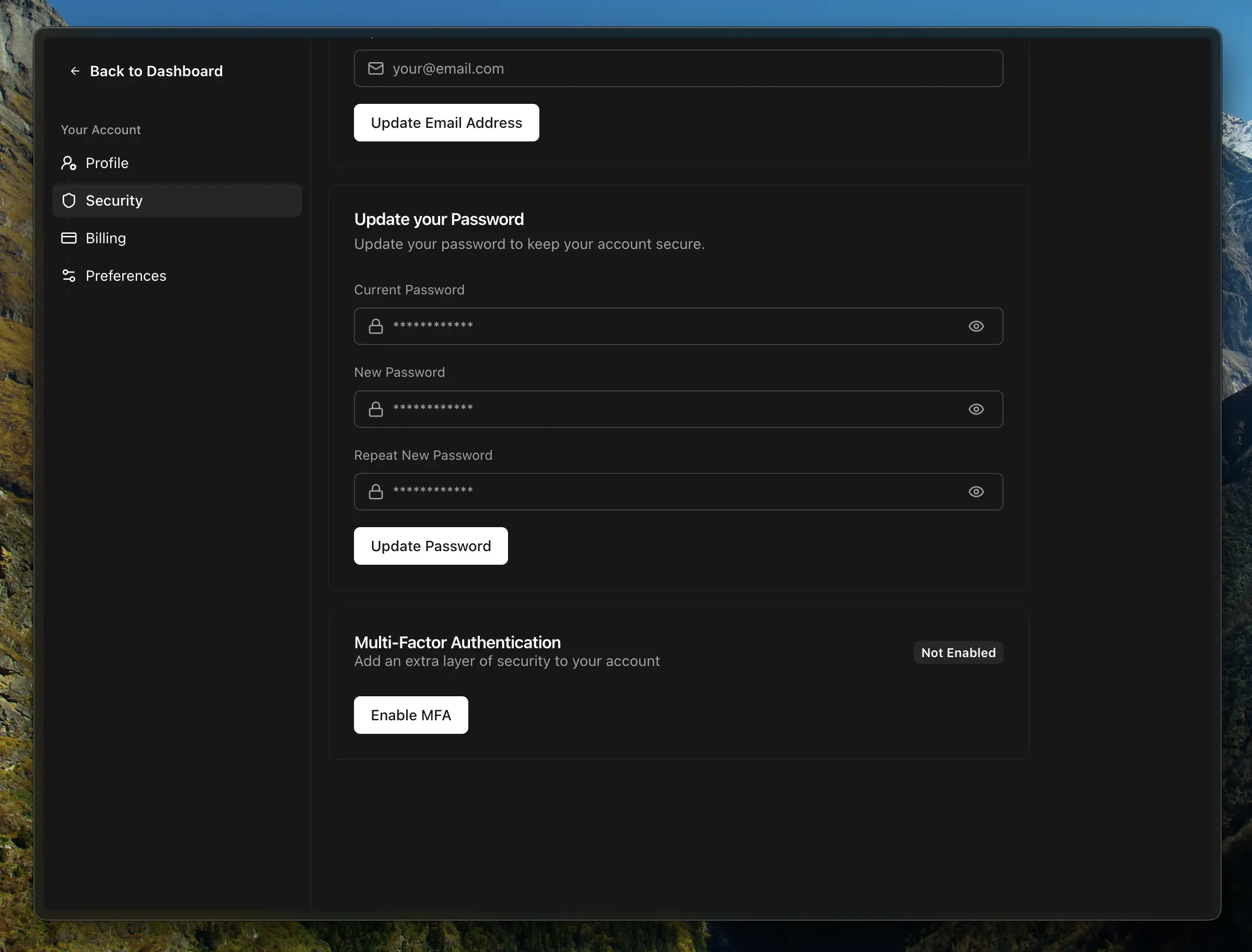Click the Update Email Address button
Viewport: 1252px width, 952px height.
click(x=446, y=123)
